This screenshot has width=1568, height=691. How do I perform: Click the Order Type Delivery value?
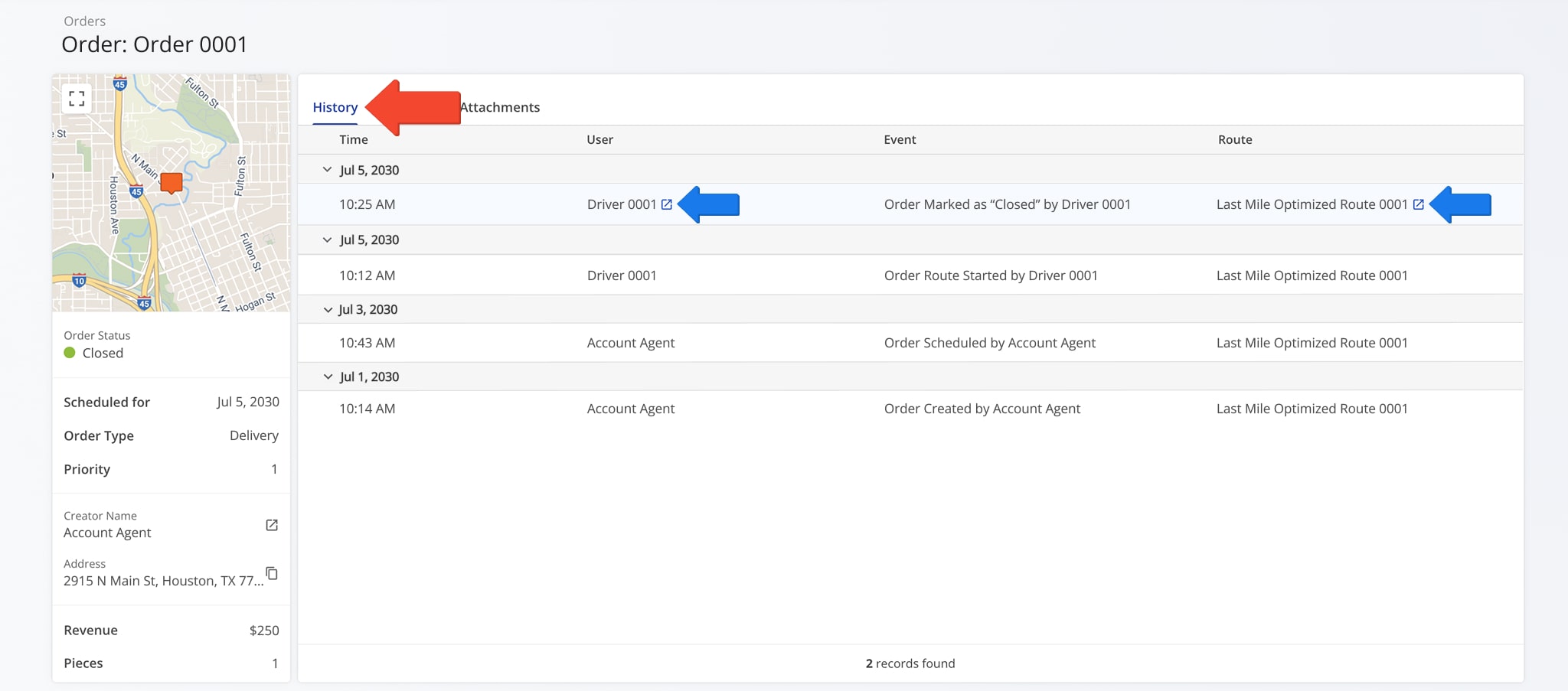click(x=254, y=435)
